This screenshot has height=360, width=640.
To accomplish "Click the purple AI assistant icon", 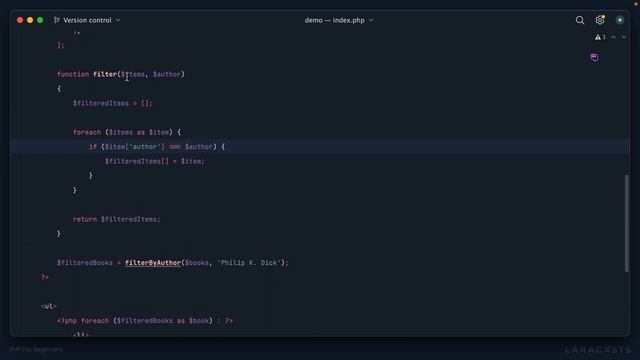I will pos(594,57).
